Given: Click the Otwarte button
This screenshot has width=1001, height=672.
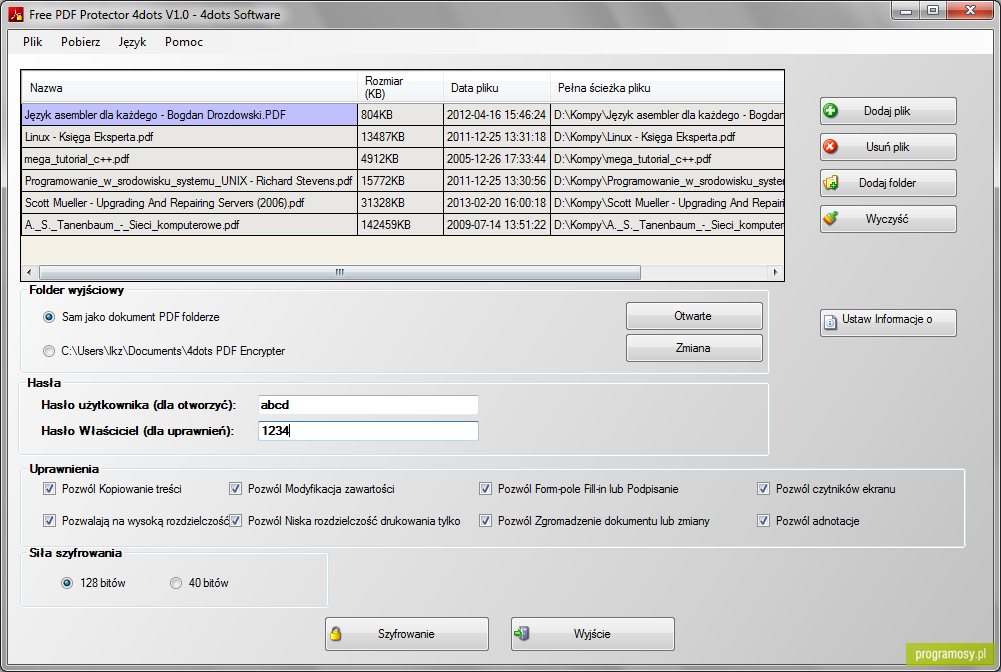Looking at the screenshot, I should pos(694,316).
